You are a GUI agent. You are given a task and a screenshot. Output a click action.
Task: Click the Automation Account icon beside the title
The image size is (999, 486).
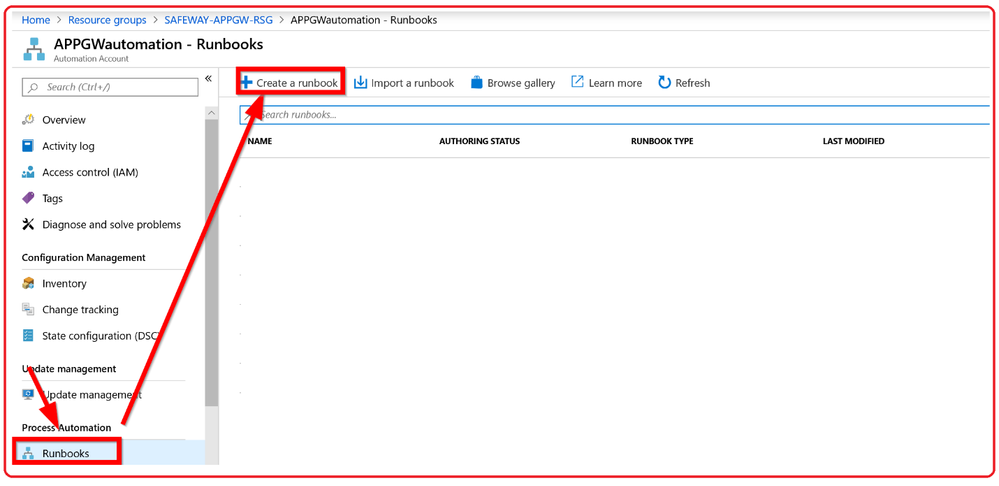(34, 50)
